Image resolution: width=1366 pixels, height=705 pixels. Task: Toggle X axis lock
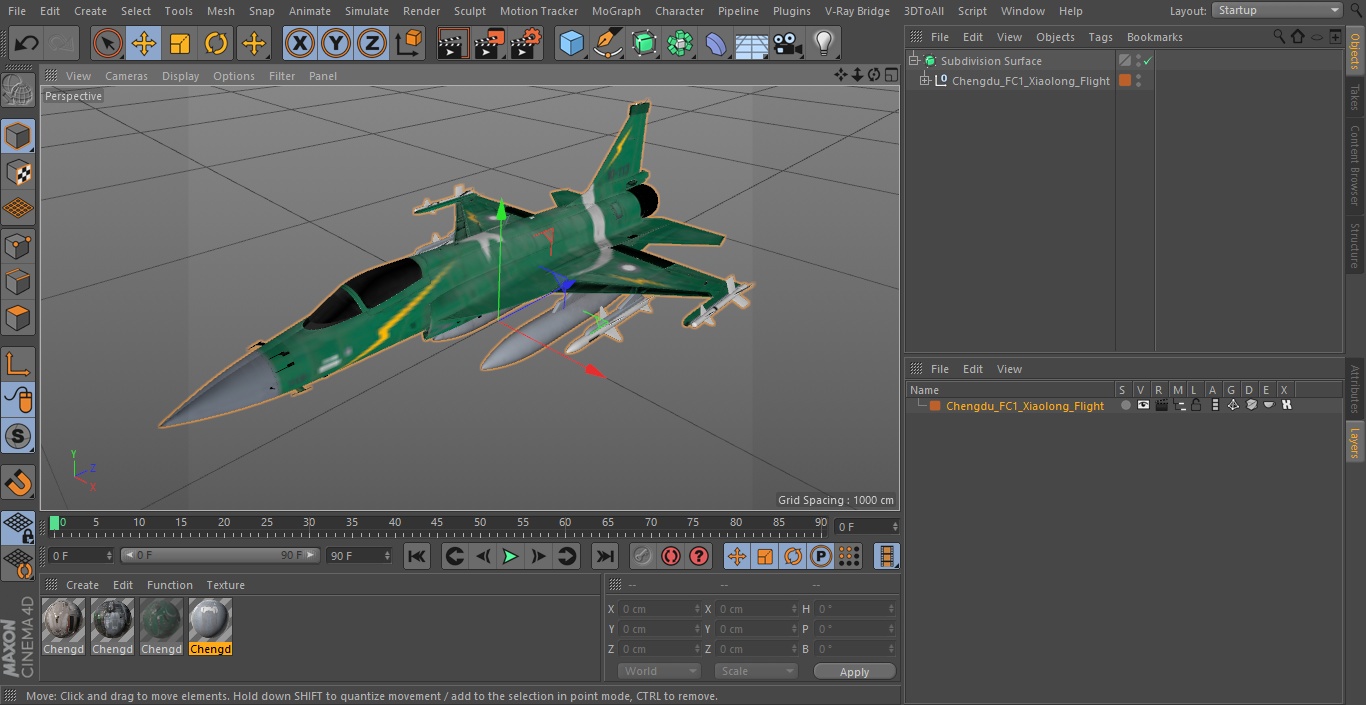[x=300, y=43]
